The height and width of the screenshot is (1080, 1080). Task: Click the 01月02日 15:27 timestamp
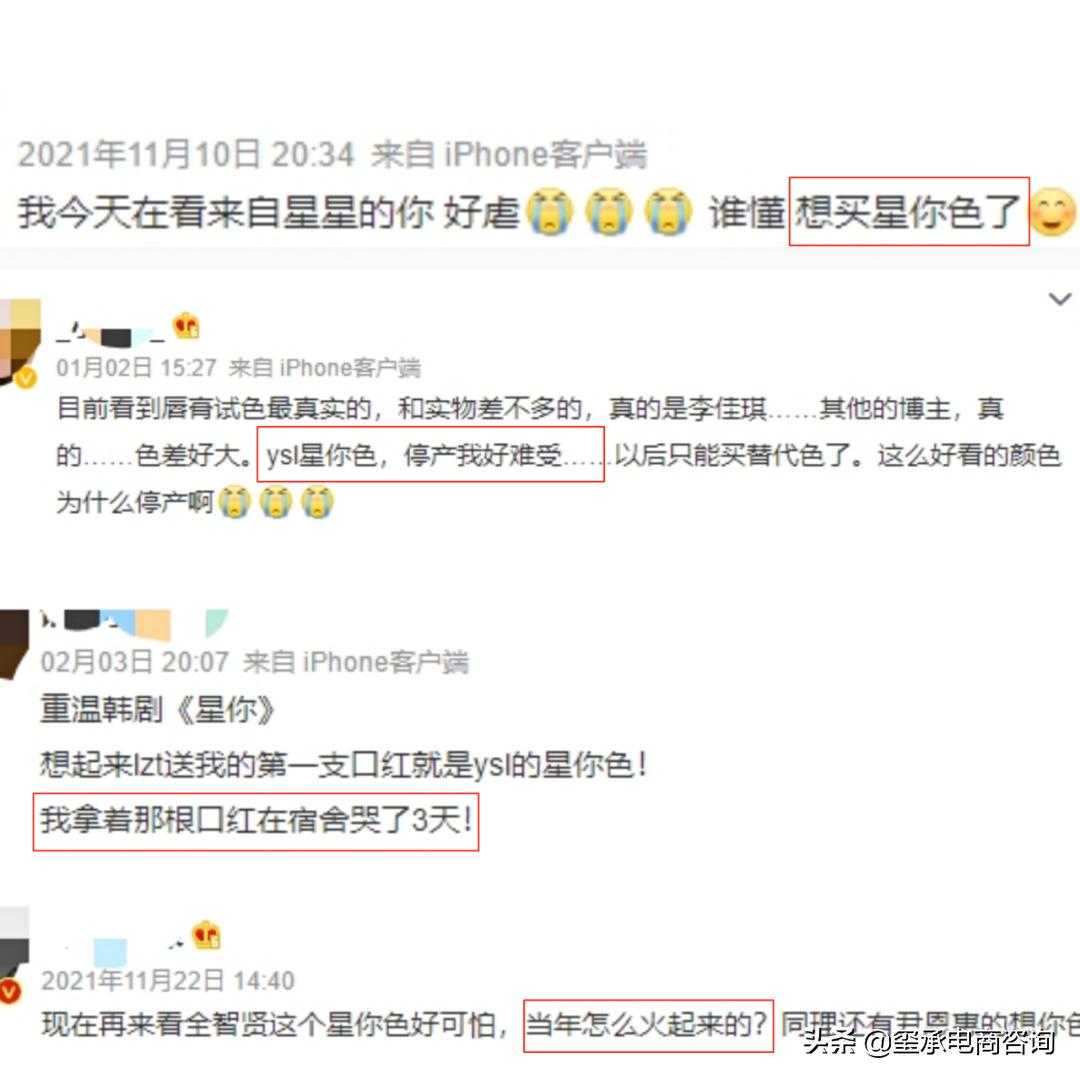136,368
